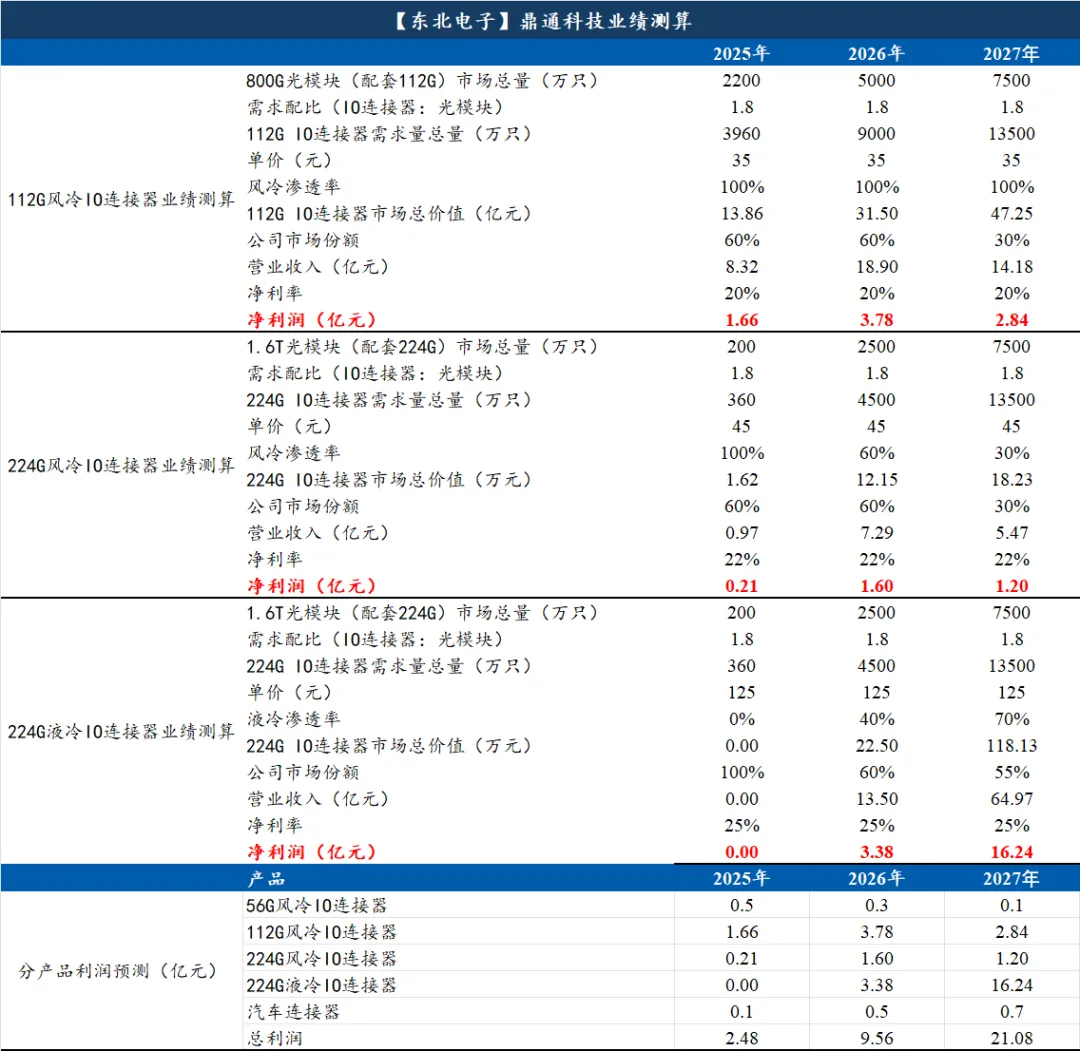1080x1051 pixels.
Task: Select the value 118.13
Action: (1012, 746)
